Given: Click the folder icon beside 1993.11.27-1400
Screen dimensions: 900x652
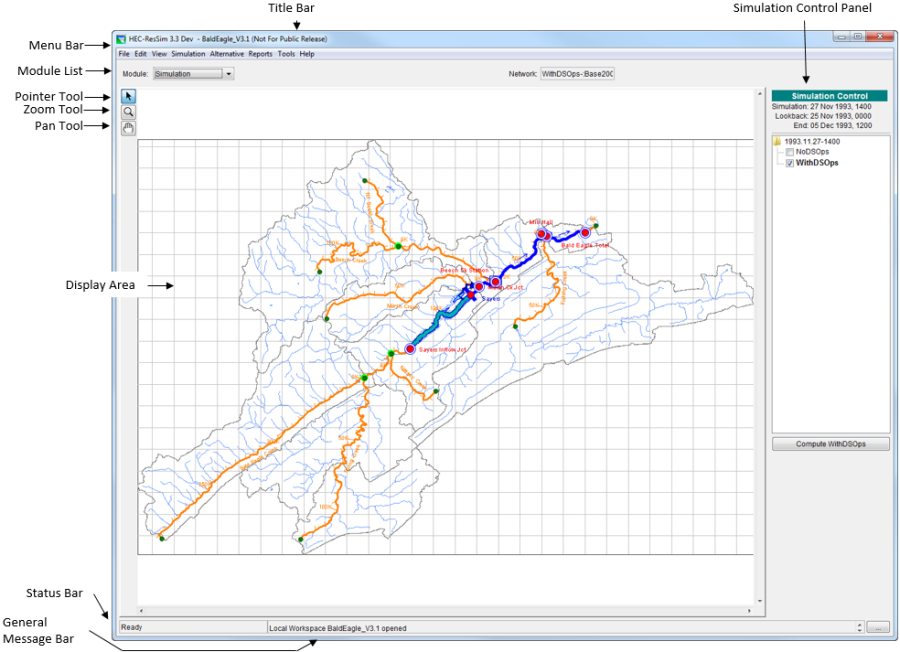Looking at the screenshot, I should pos(777,141).
